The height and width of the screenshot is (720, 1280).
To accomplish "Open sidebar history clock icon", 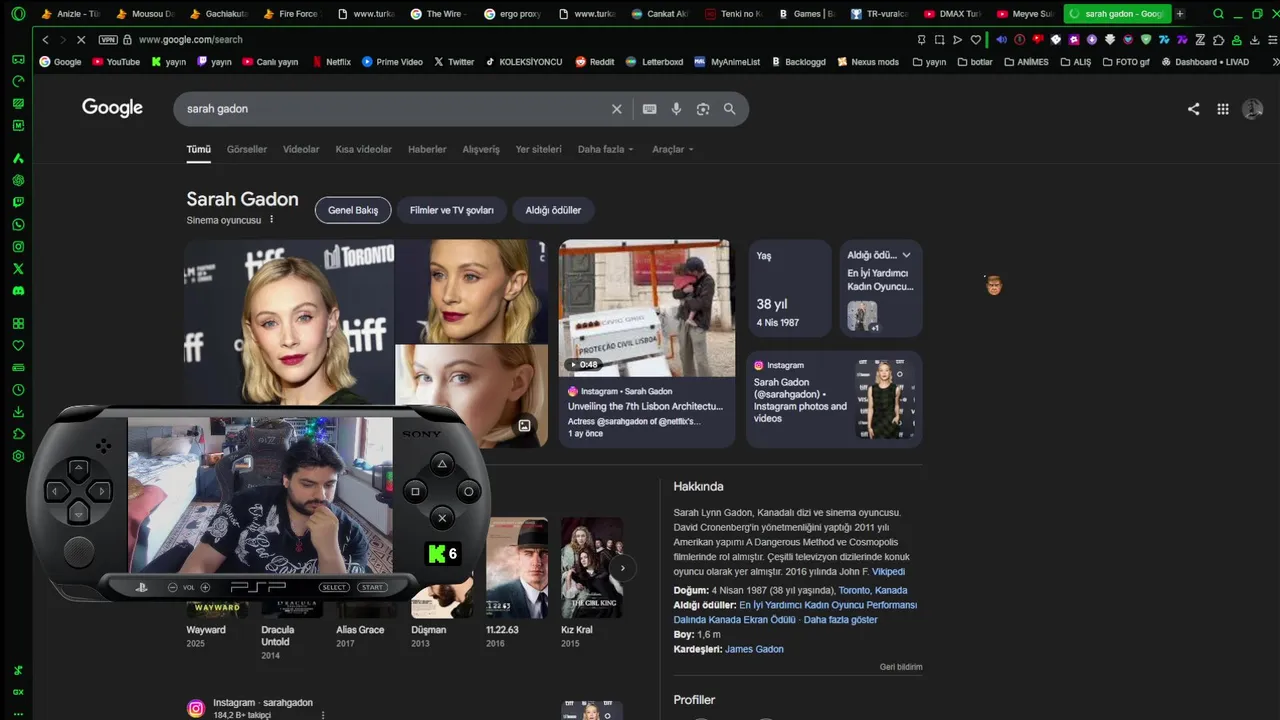I will (x=18, y=390).
